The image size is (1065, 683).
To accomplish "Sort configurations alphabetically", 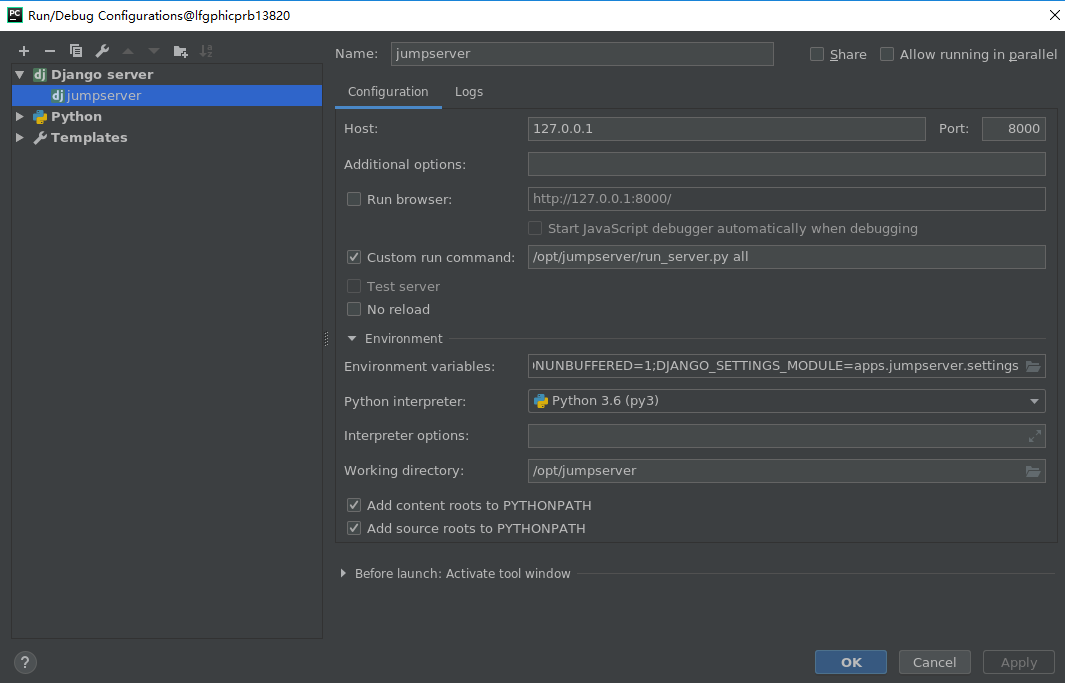I will click(206, 50).
